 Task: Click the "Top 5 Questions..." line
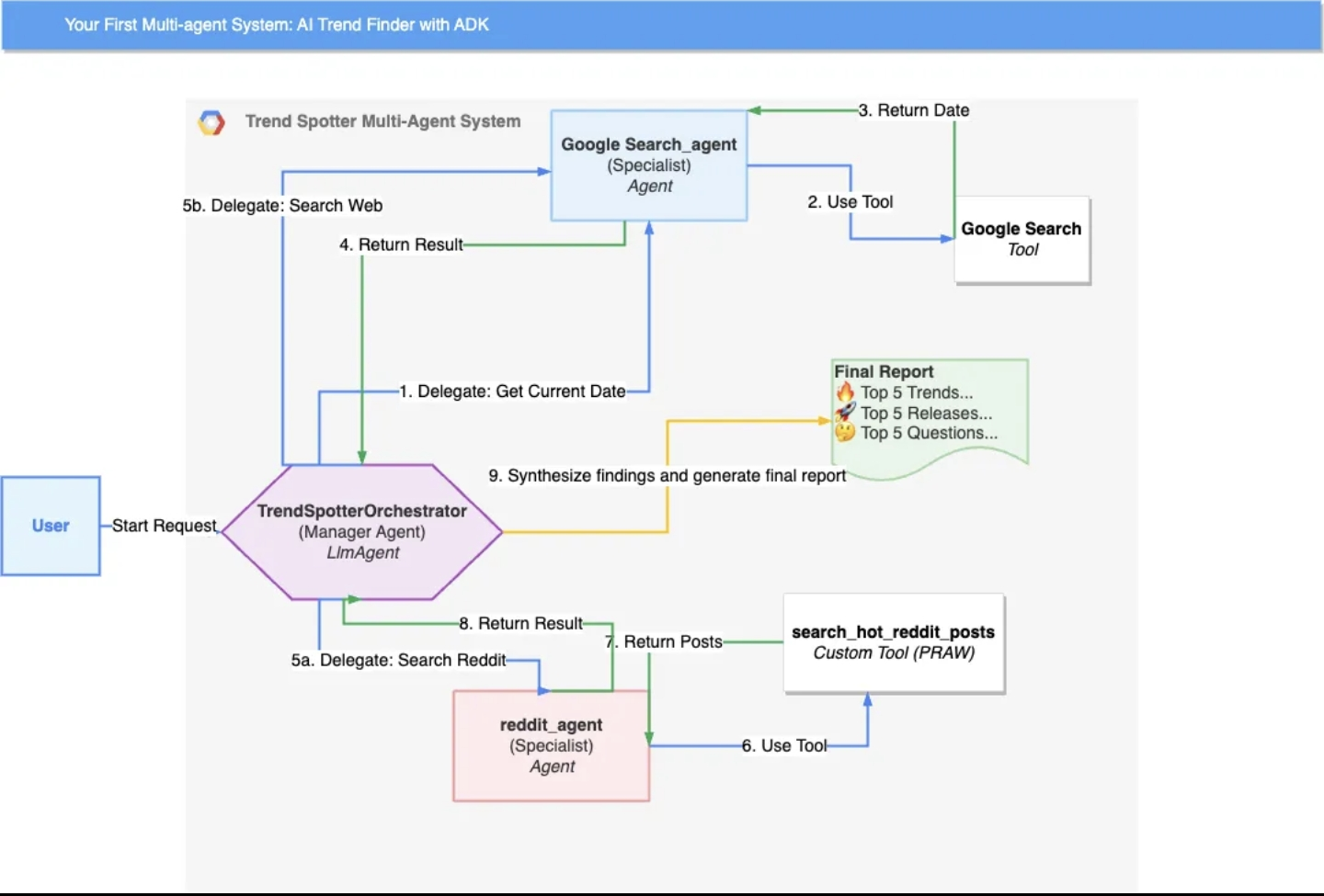(x=929, y=433)
